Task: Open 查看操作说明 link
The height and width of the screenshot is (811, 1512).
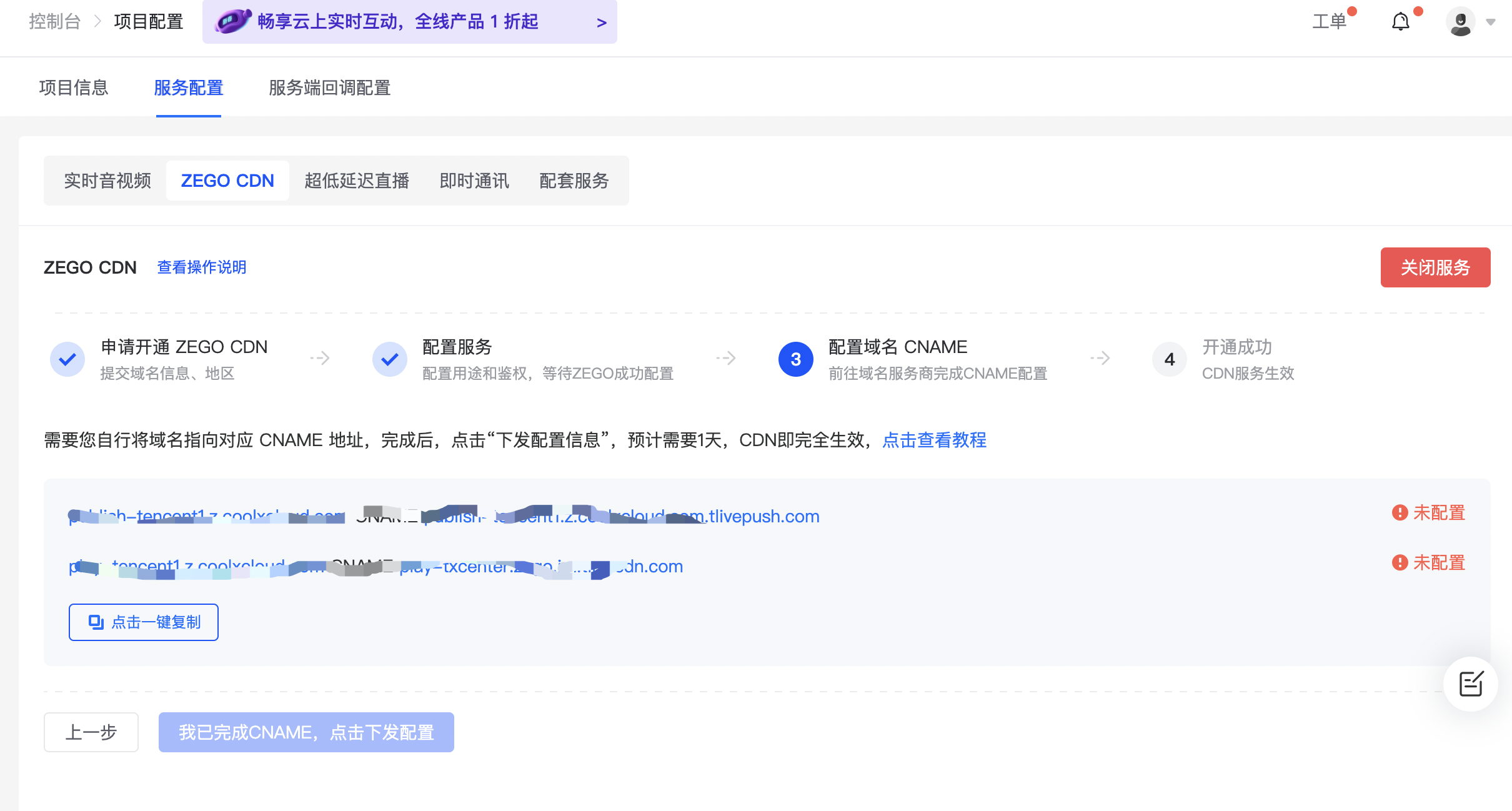Action: 201,267
